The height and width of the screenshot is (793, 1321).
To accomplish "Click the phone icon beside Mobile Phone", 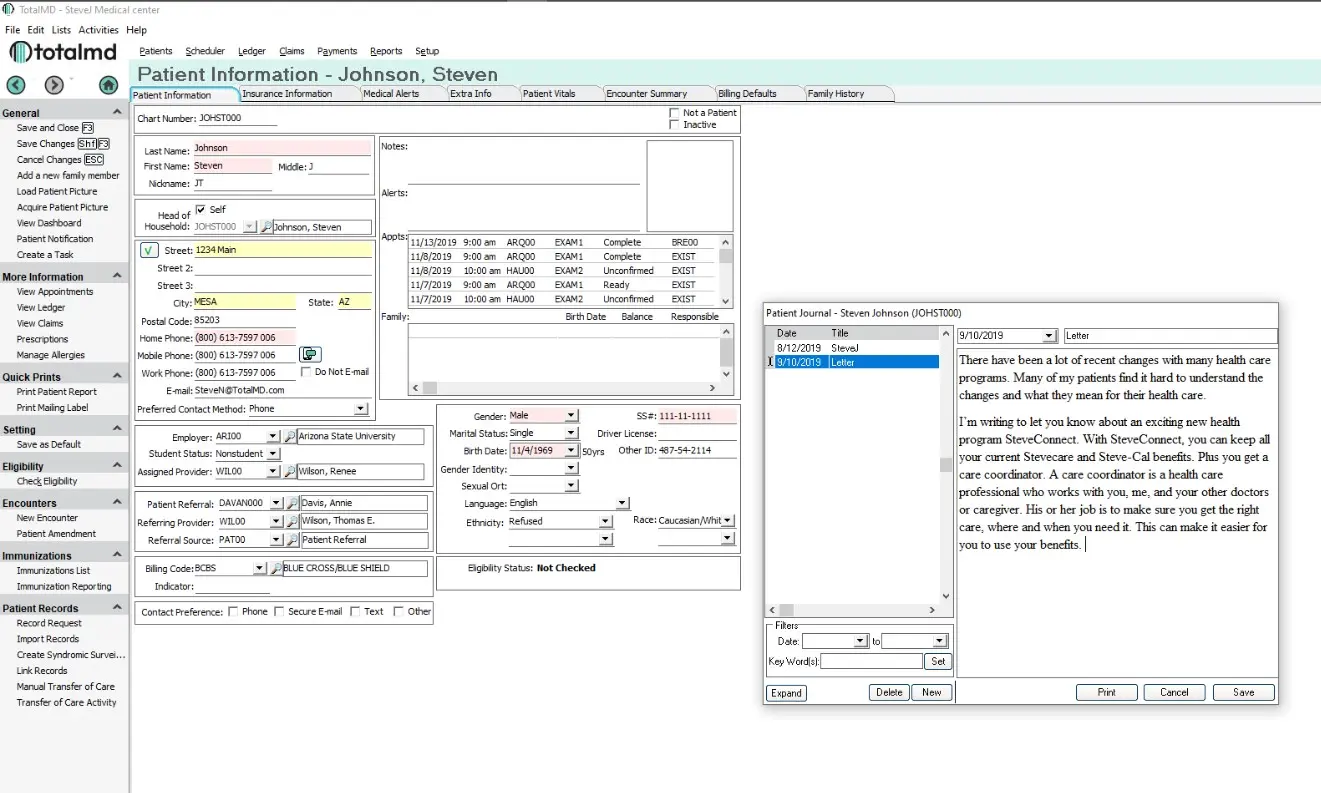I will pos(310,354).
